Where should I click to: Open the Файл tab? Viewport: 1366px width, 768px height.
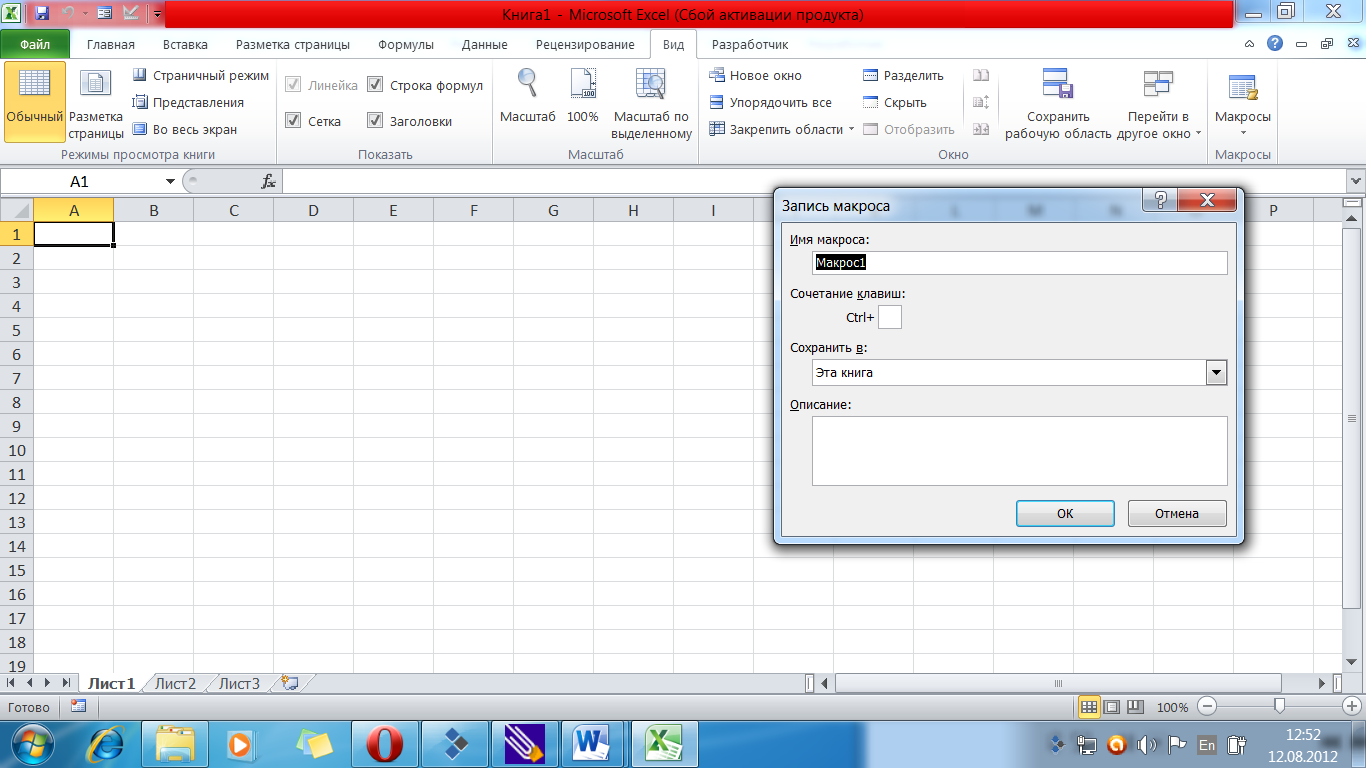tap(35, 44)
